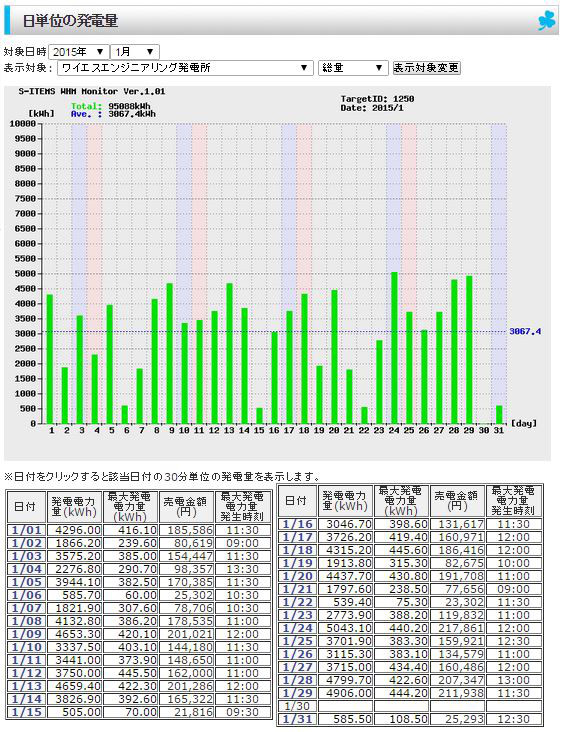Open the 1/29 date link
Image resolution: width=565 pixels, height=732 pixels.
[297, 693]
